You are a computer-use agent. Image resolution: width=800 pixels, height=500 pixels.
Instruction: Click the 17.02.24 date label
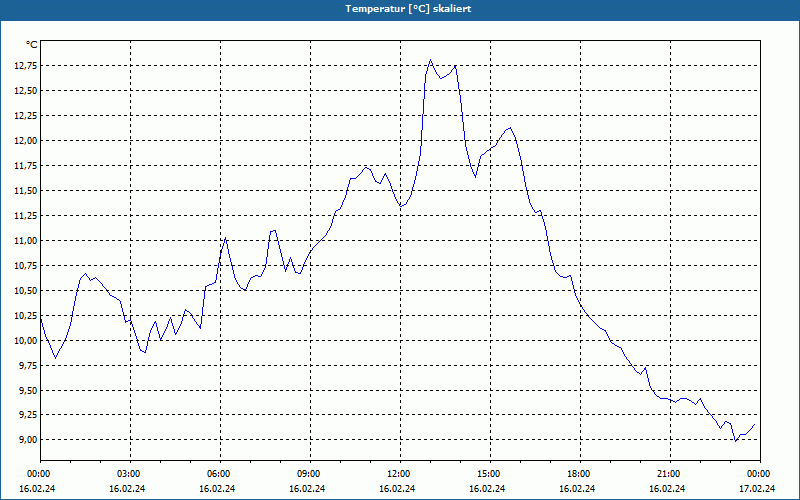[x=757, y=488]
